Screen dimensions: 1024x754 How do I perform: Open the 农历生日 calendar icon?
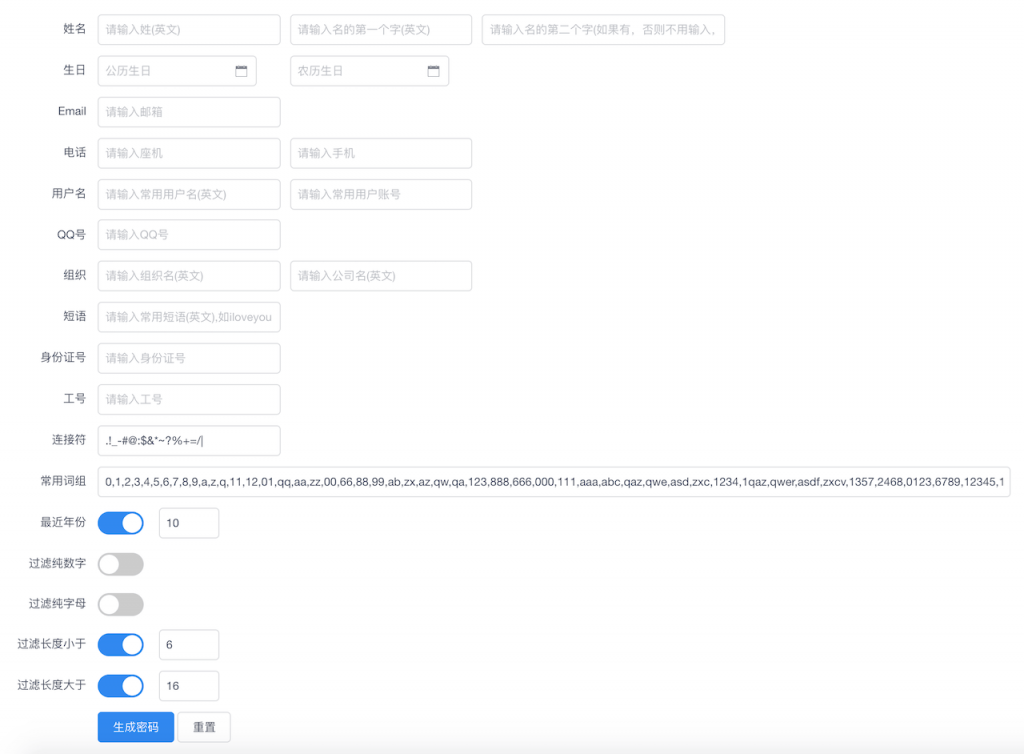pyautogui.click(x=433, y=71)
